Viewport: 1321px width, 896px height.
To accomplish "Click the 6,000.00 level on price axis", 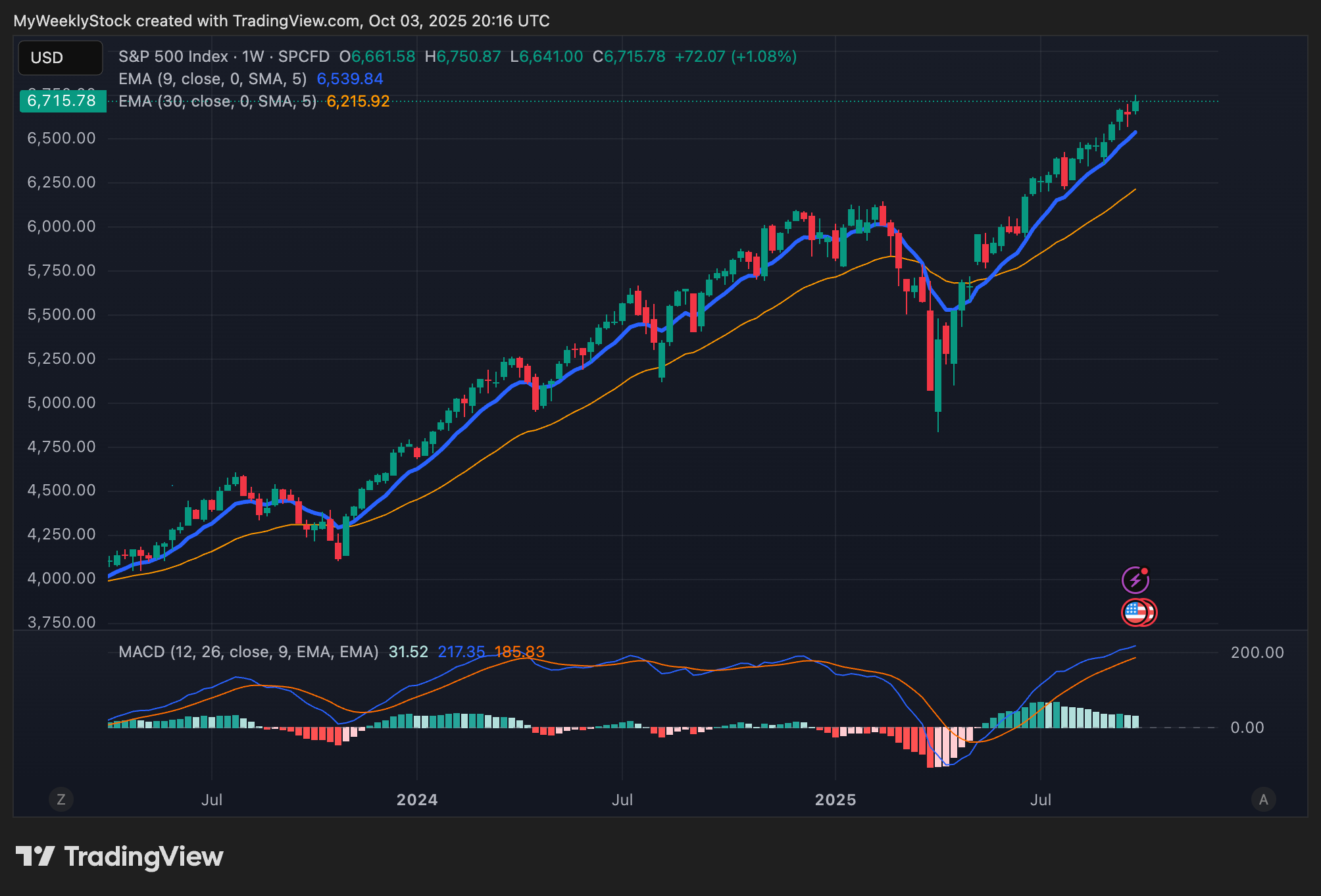I will (x=61, y=226).
